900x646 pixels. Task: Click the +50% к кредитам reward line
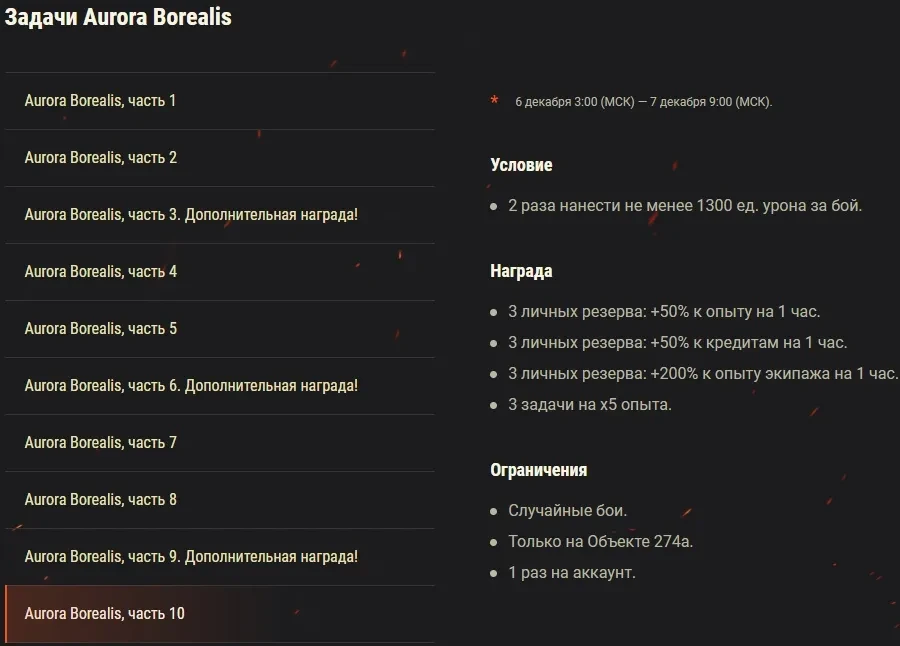pyautogui.click(x=677, y=343)
